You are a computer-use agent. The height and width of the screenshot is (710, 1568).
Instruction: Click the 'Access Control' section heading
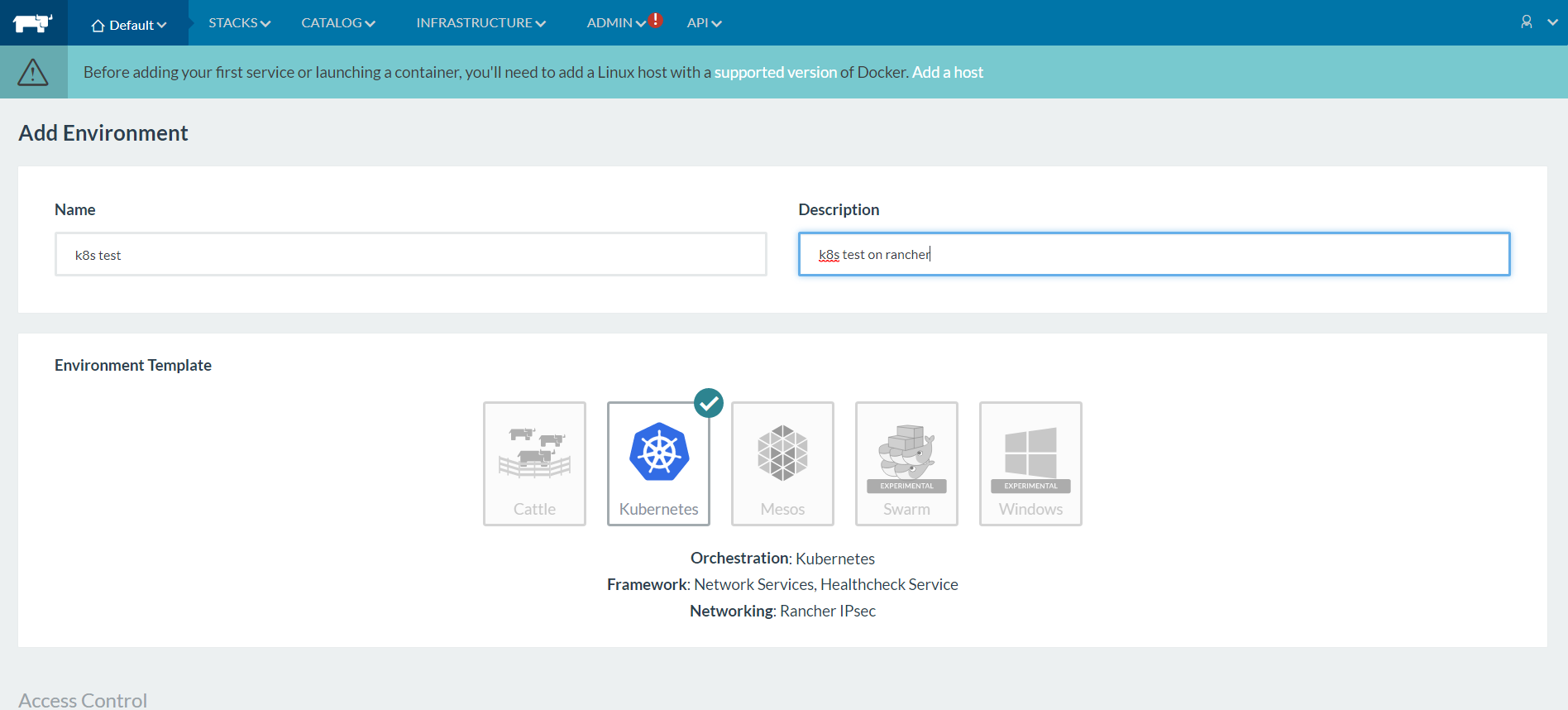coord(83,700)
